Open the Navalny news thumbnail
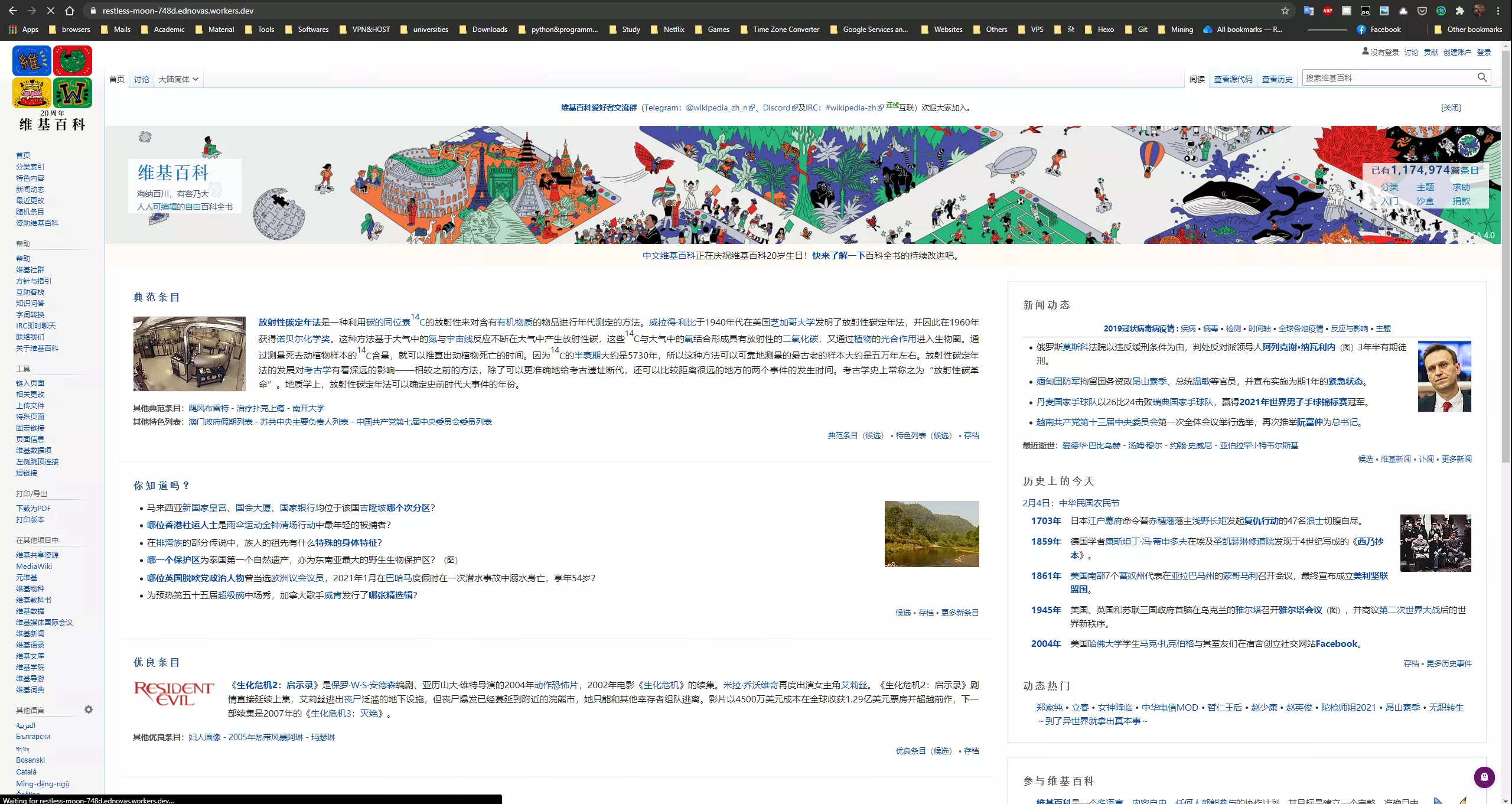Viewport: 1512px width, 804px height. (1444, 376)
